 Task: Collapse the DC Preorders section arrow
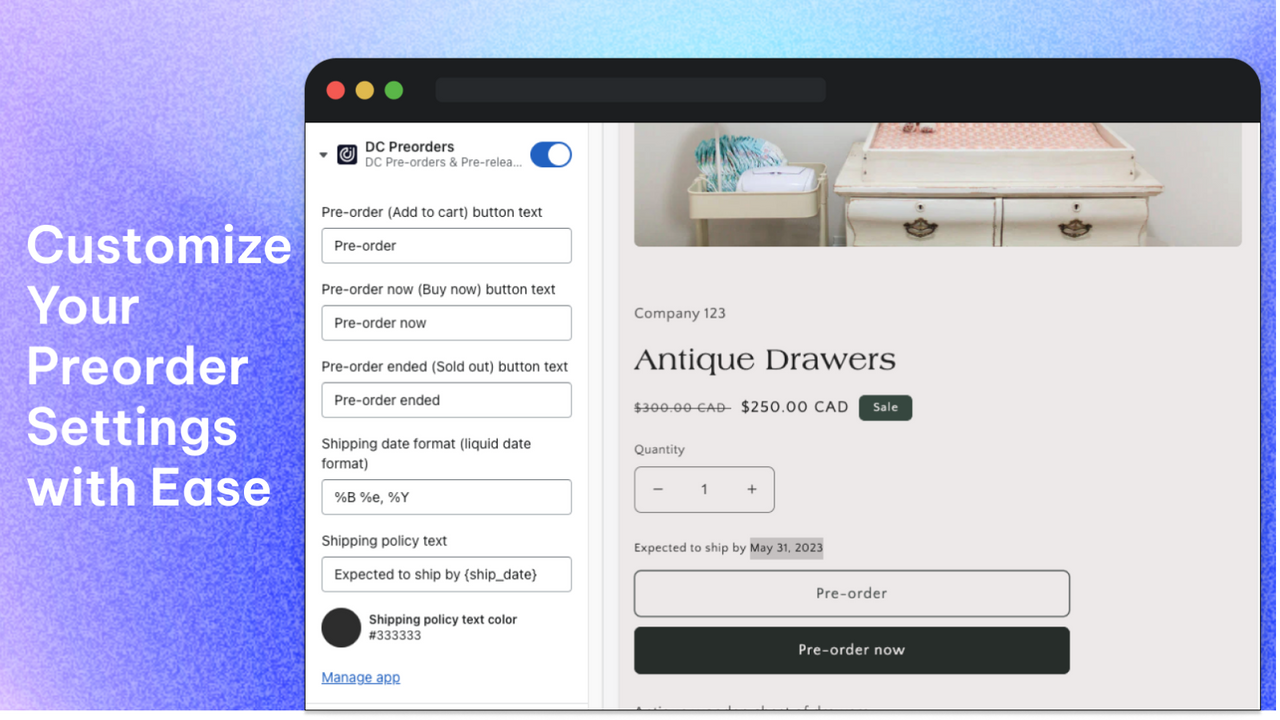(323, 155)
